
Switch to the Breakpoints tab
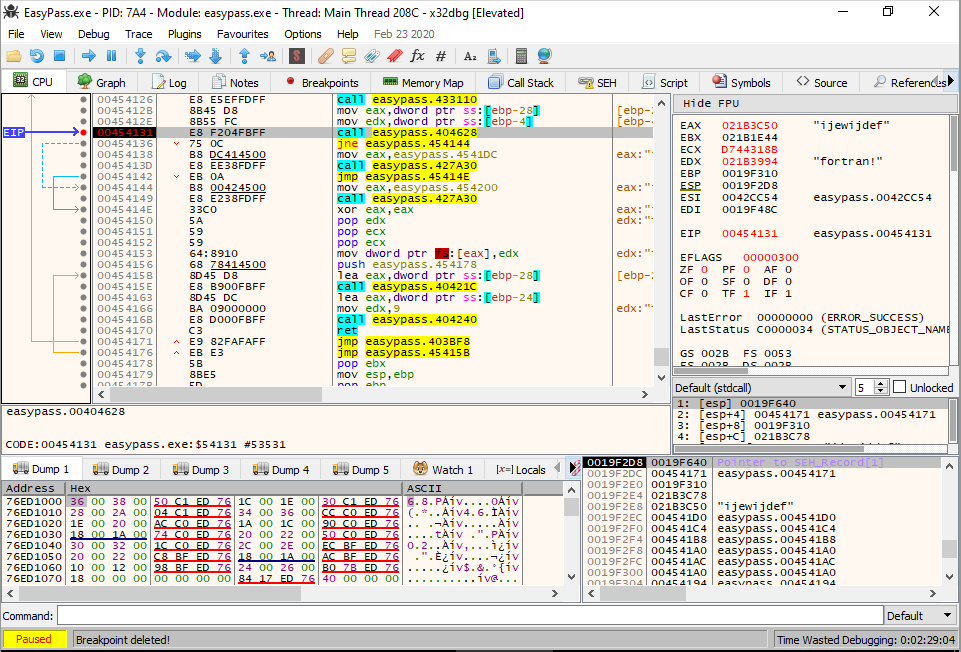pyautogui.click(x=322, y=82)
